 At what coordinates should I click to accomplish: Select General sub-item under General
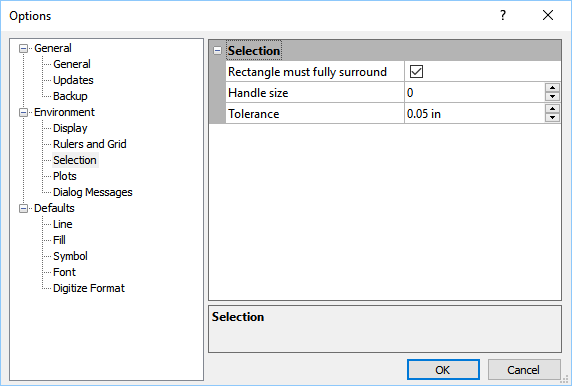(x=72, y=64)
